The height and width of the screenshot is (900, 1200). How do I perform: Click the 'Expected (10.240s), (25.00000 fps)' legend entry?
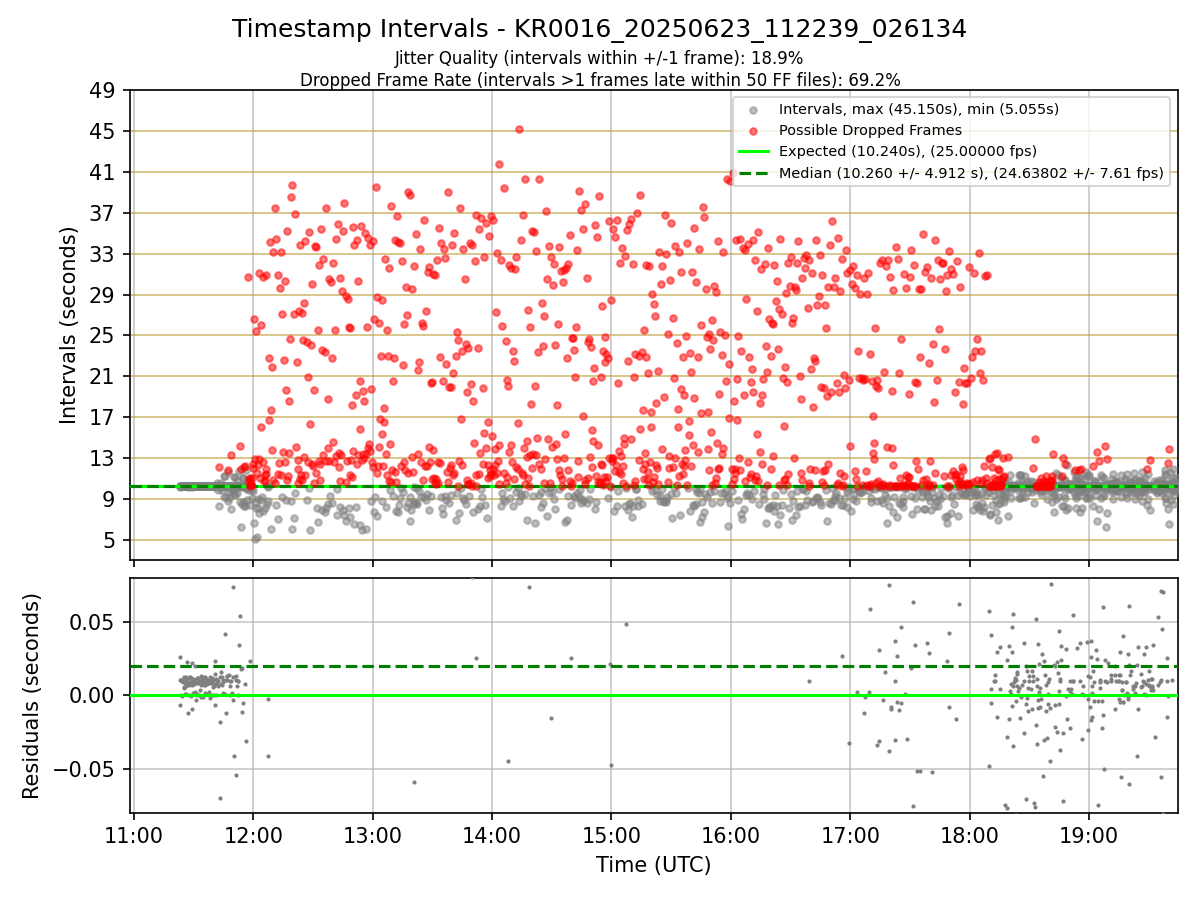pos(908,151)
